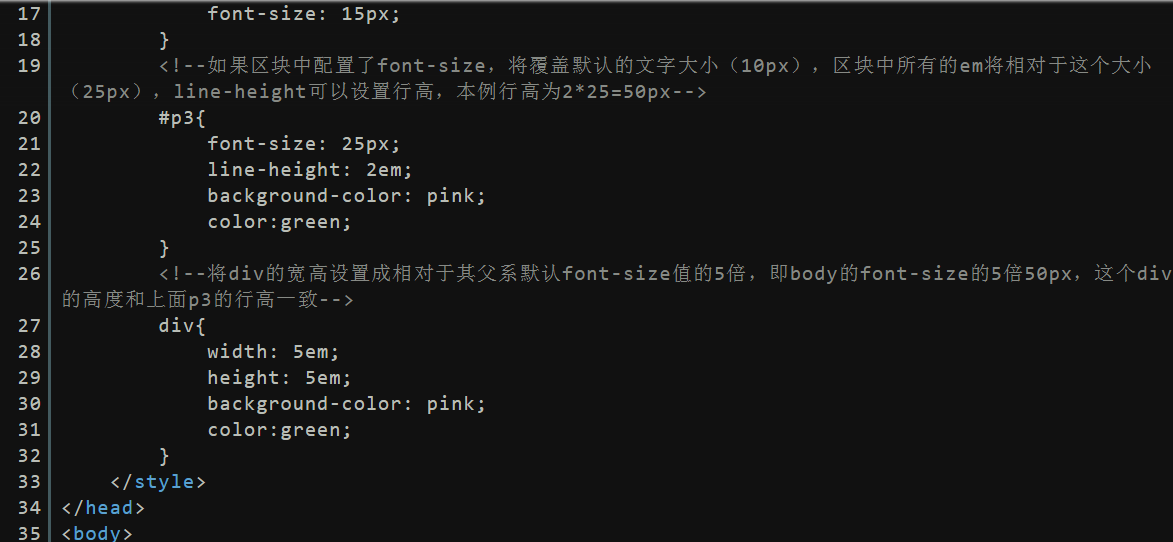The height and width of the screenshot is (542, 1173).
Task: Click the width: 5em; declaration
Action: [273, 351]
